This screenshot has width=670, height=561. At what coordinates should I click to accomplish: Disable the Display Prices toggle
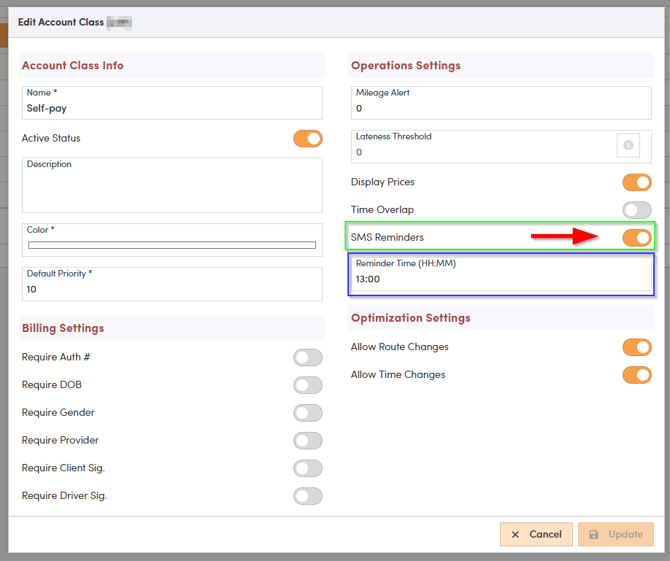pyautogui.click(x=636, y=182)
